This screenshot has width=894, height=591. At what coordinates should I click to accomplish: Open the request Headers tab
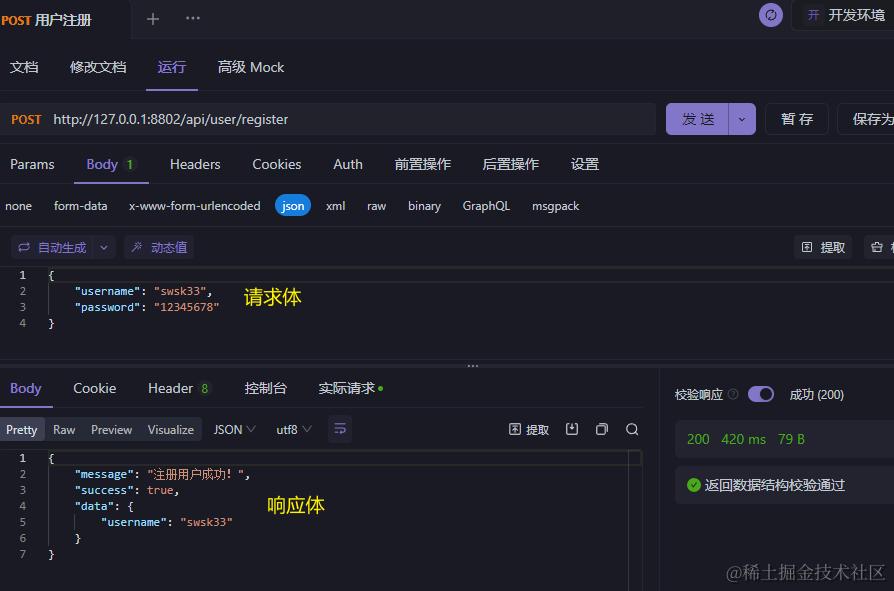(195, 164)
